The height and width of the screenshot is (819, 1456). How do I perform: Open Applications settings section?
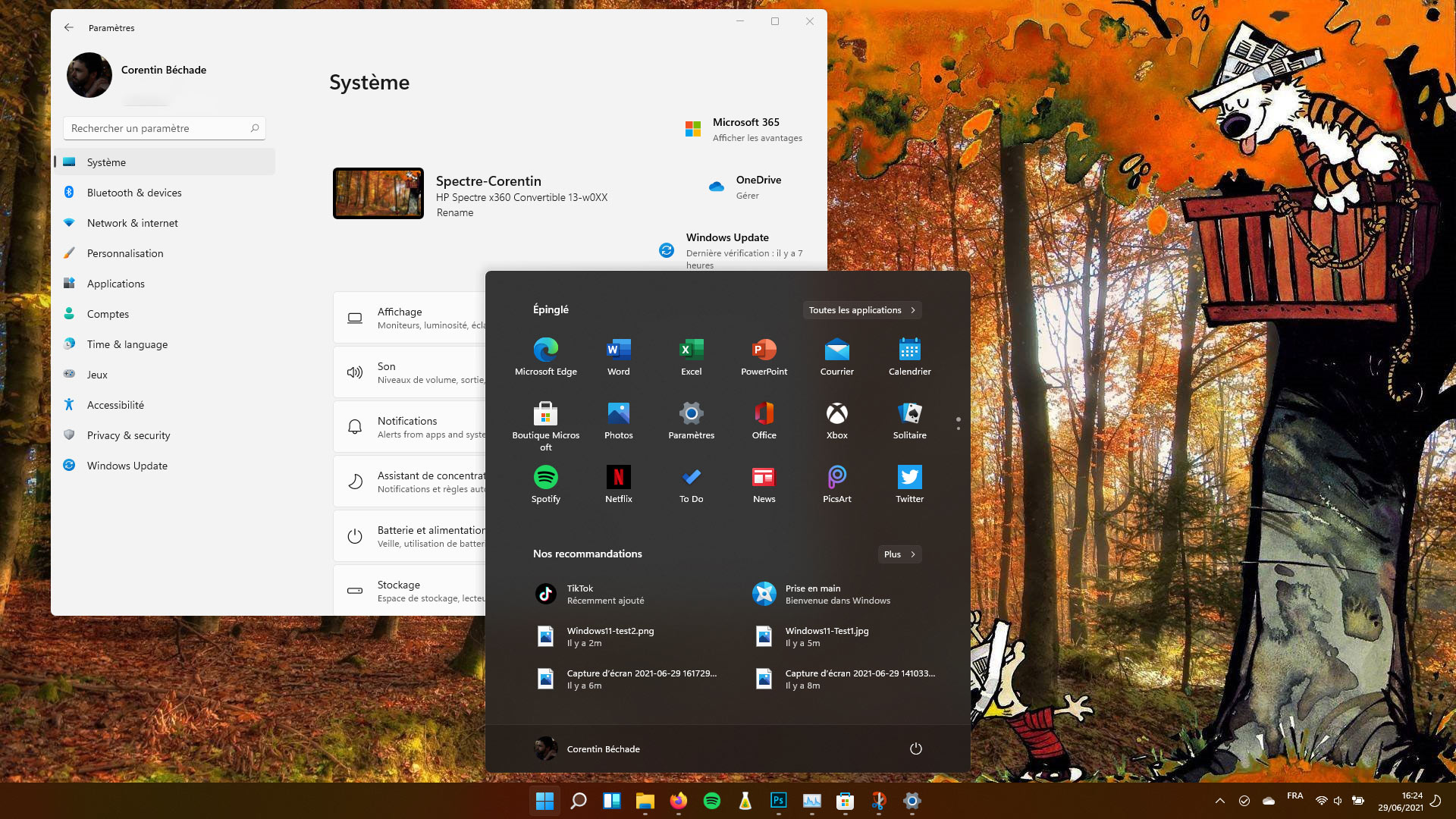[x=165, y=284]
